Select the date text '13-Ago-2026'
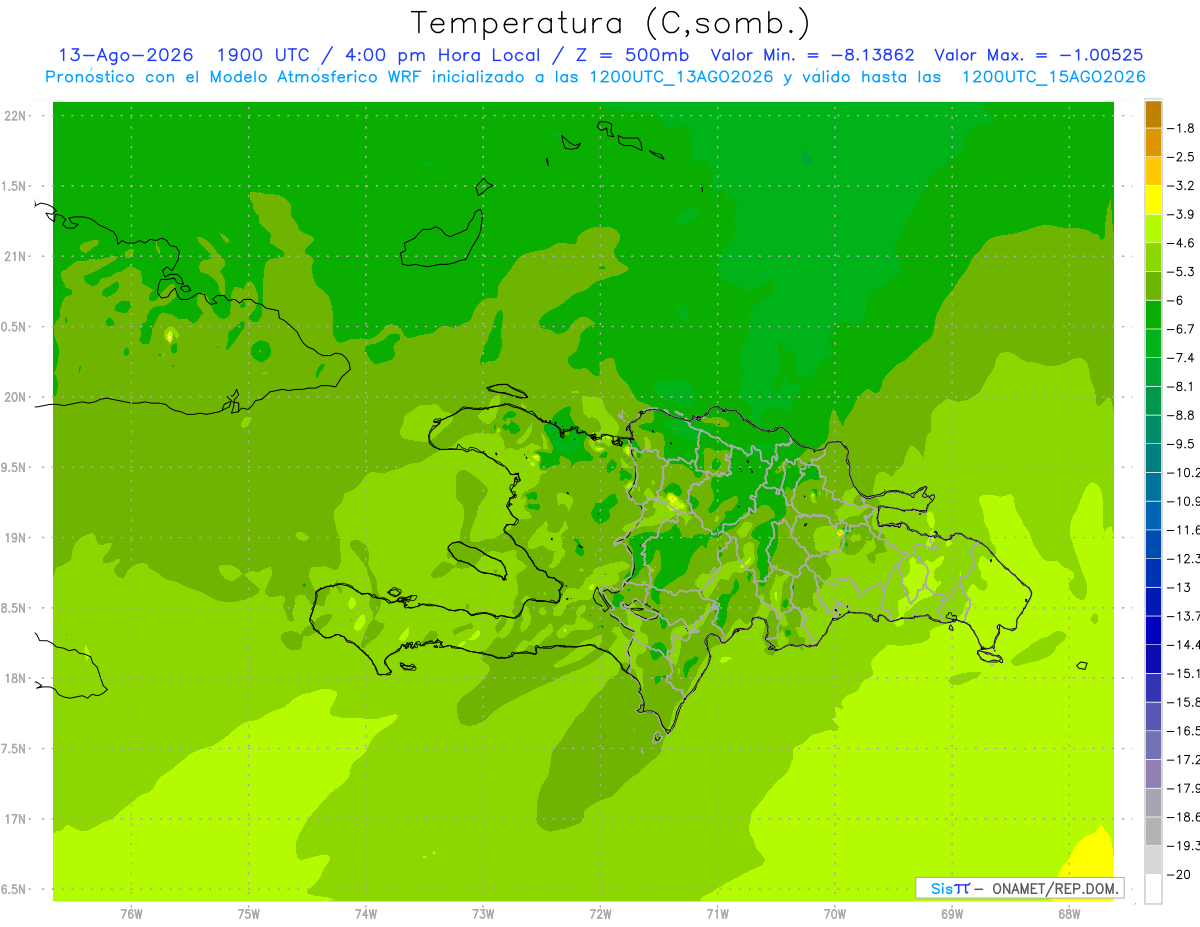Screen dimensions: 1200x927 [126, 55]
